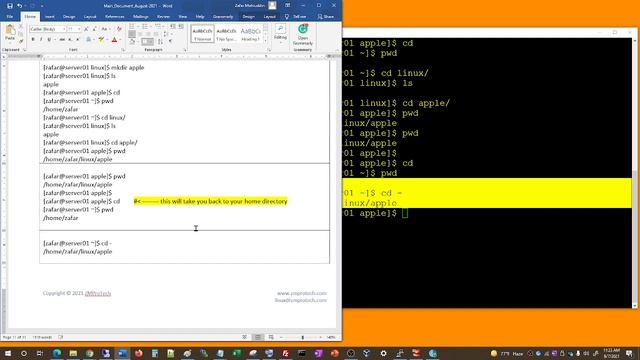
Task: Switch to Print Layout view in status bar
Action: pyautogui.click(x=258, y=337)
